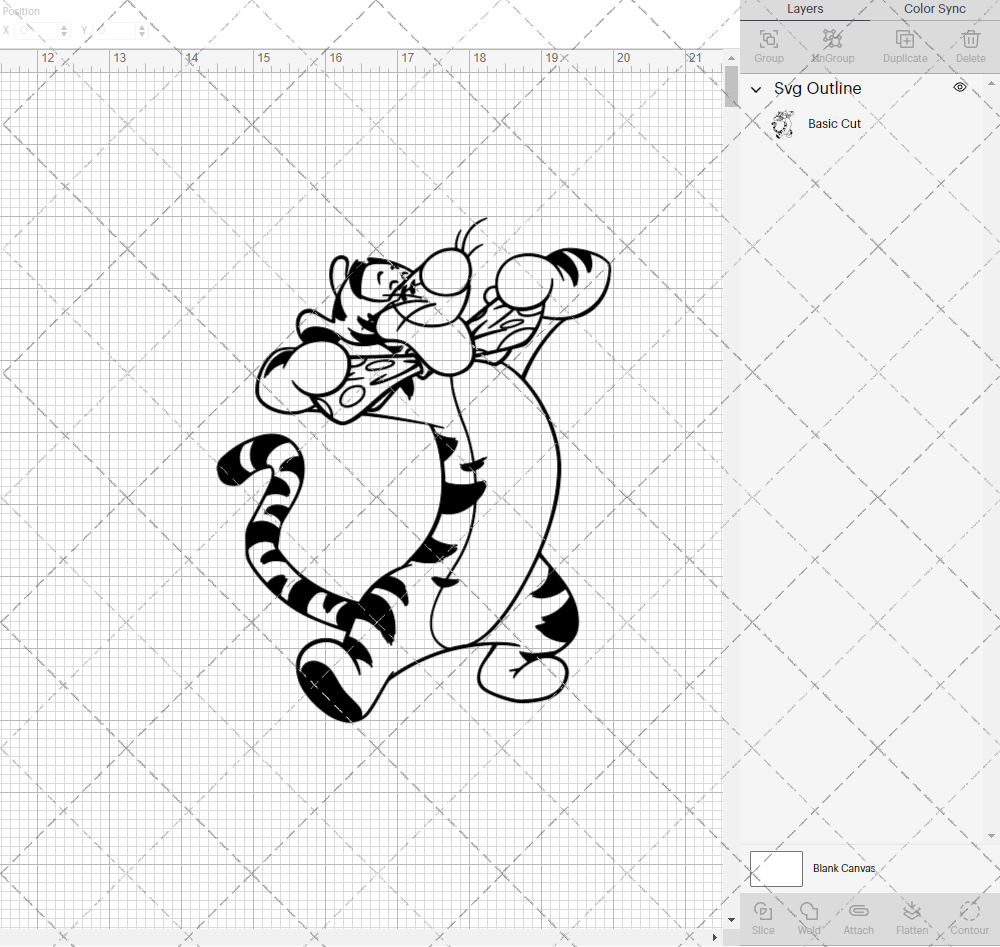Click the Position Y input field
The width and height of the screenshot is (1000, 947).
(115, 31)
